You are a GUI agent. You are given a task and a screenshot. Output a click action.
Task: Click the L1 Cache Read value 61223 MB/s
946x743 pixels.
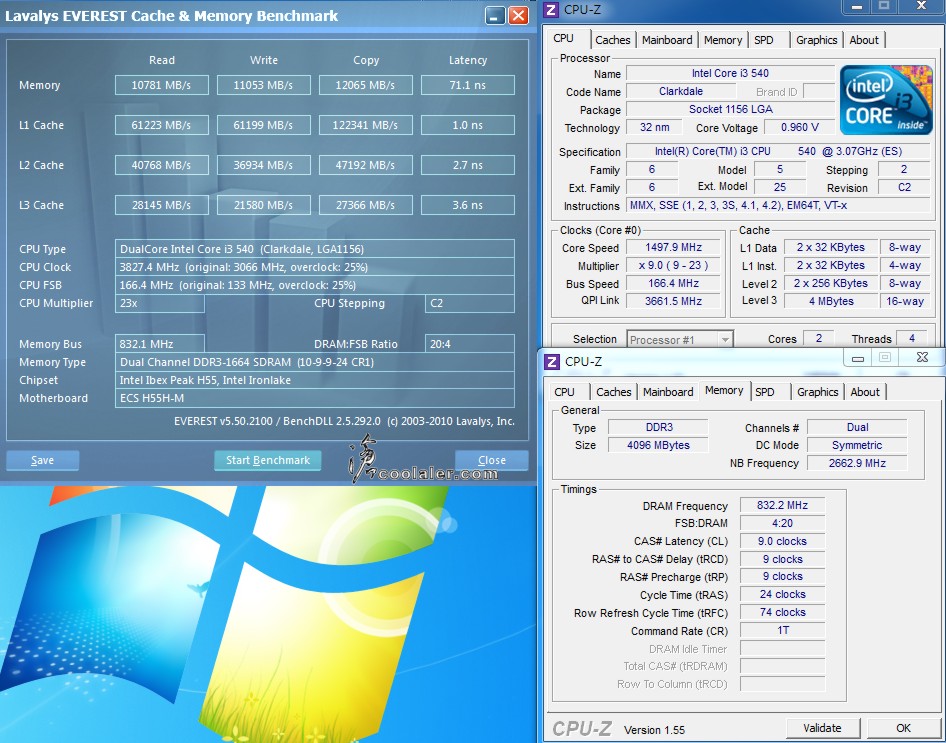tap(162, 125)
